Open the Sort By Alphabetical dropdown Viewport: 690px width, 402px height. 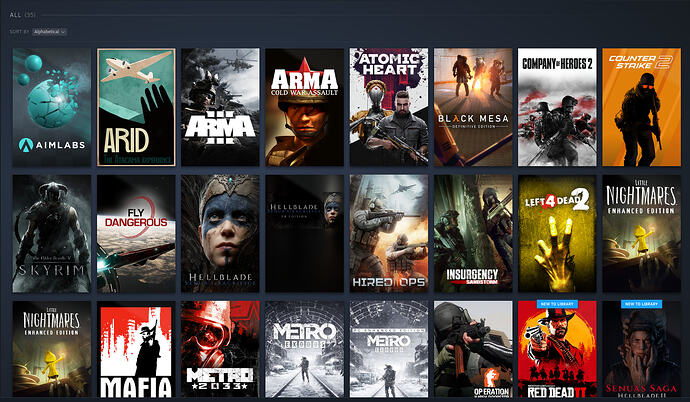49,32
